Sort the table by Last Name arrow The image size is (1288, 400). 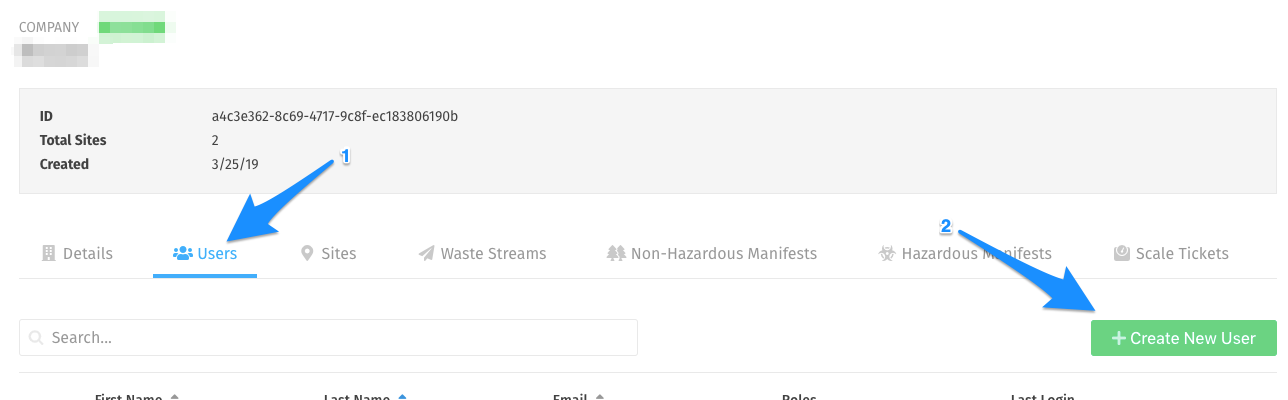[402, 397]
